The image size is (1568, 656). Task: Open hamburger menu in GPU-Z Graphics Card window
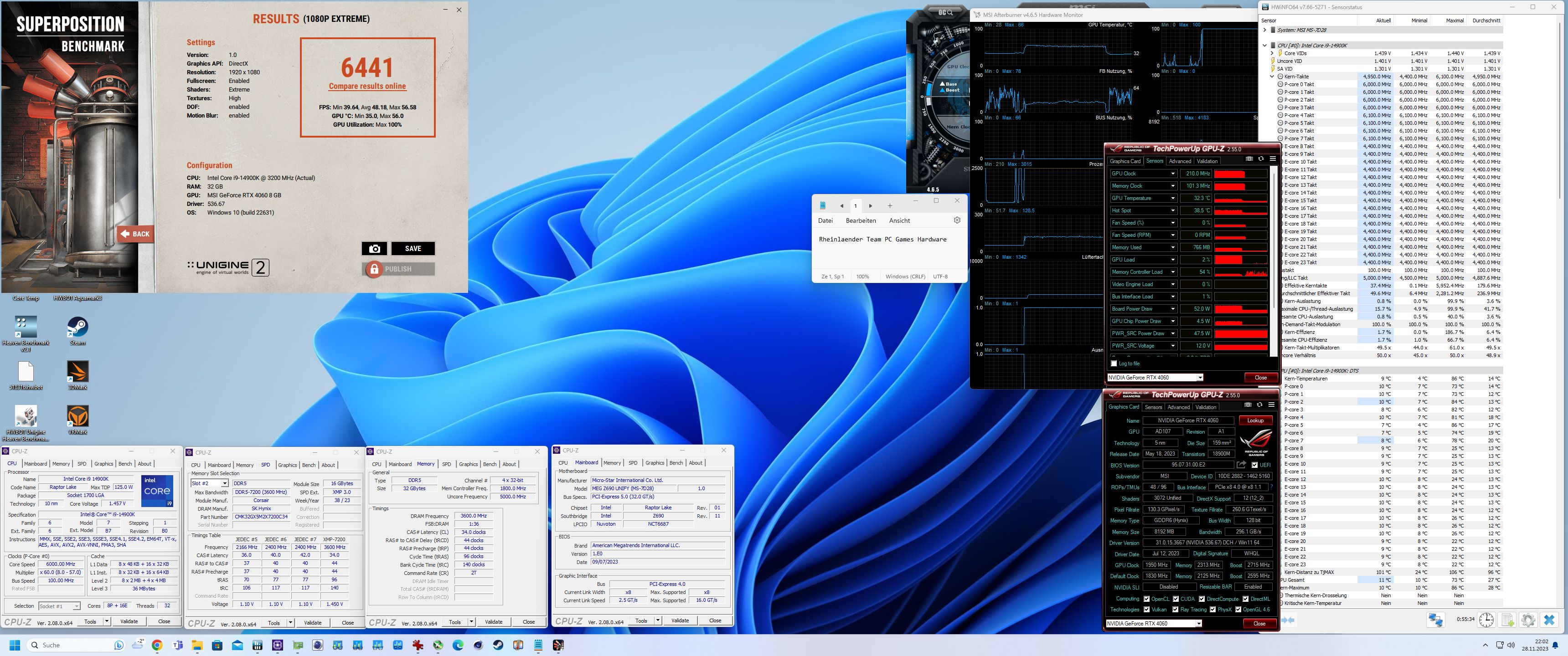1271,405
